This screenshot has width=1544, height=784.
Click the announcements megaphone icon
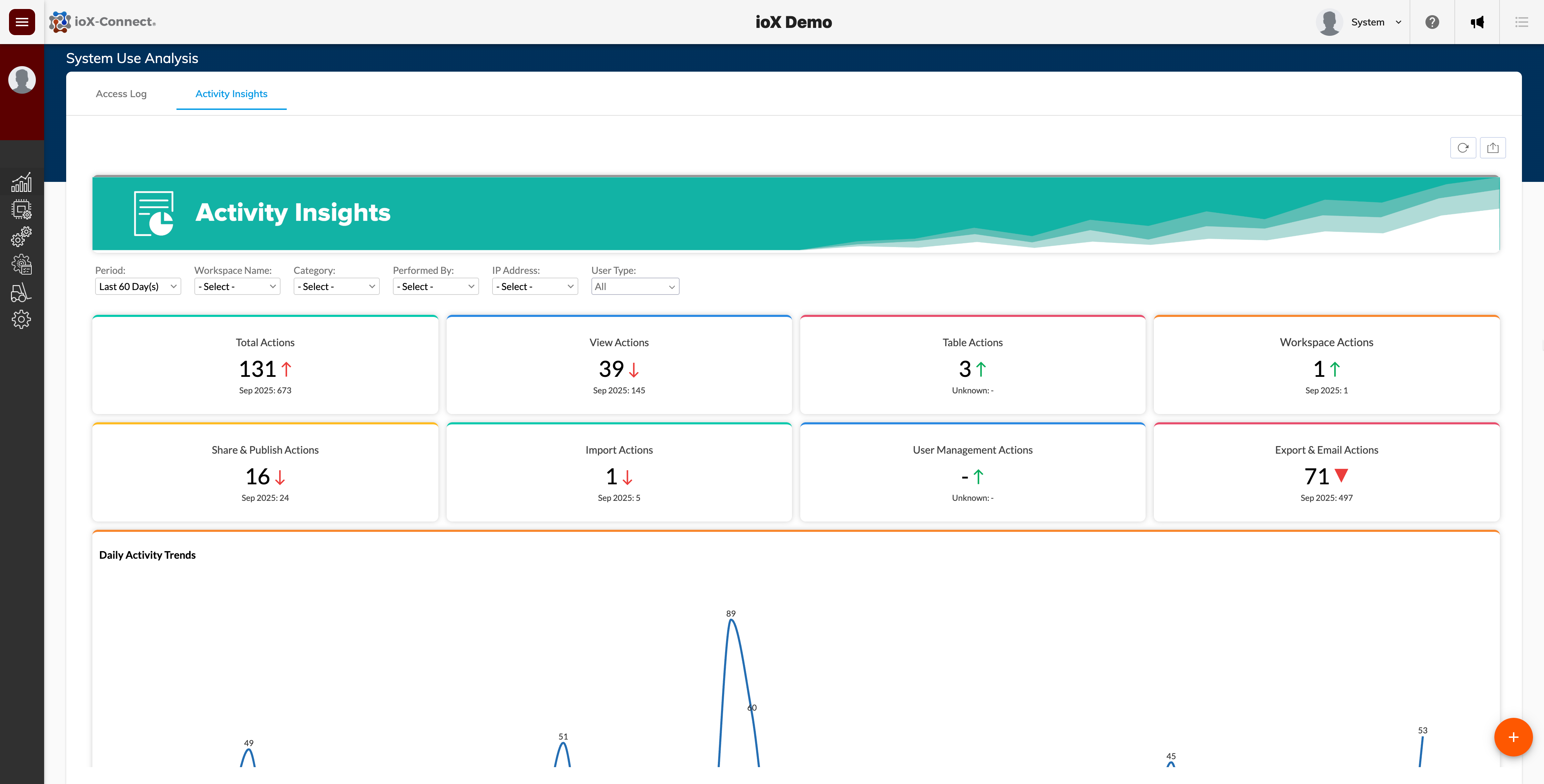tap(1477, 22)
